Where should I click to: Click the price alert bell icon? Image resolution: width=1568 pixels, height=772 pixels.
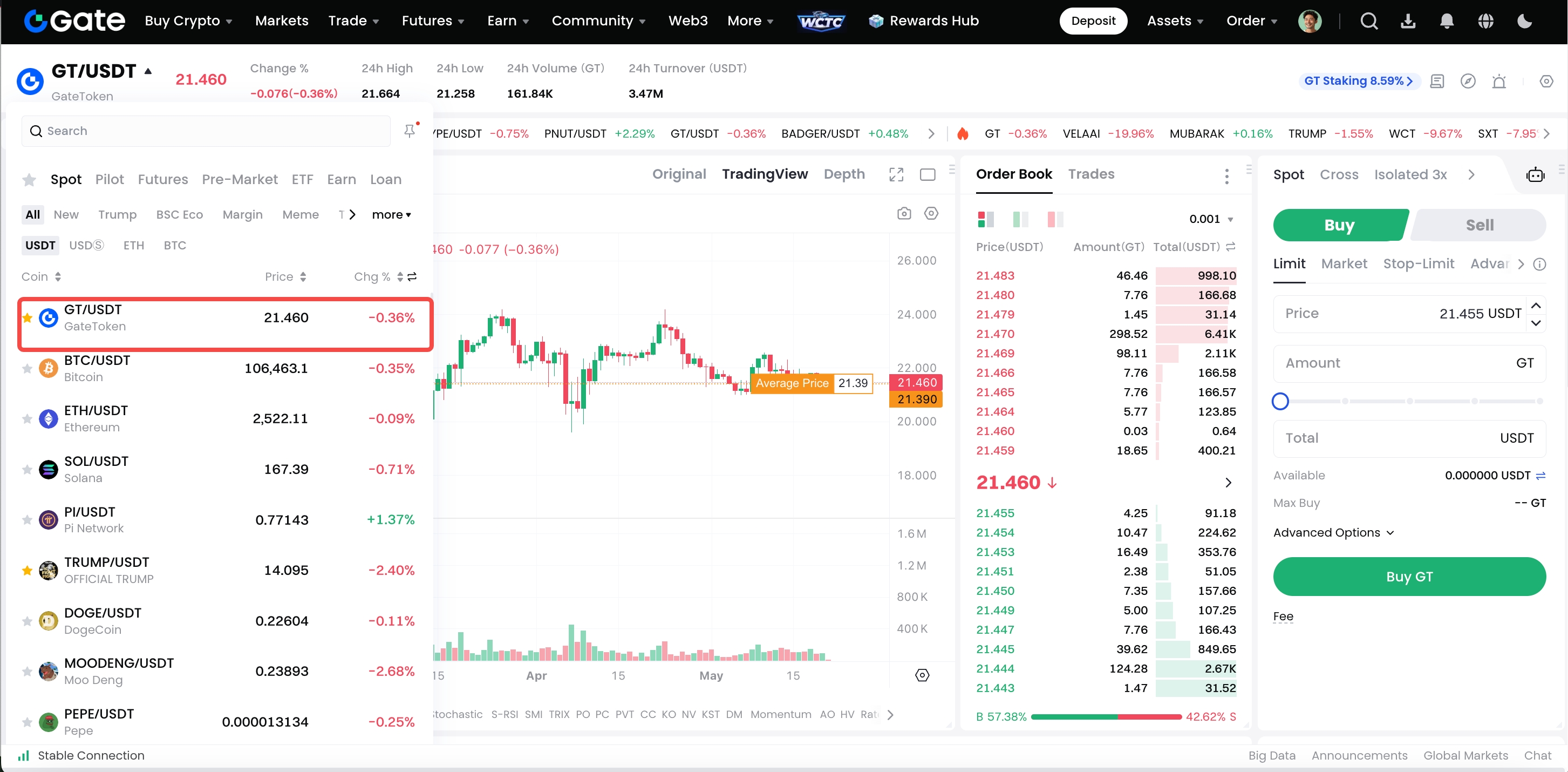tap(1498, 82)
